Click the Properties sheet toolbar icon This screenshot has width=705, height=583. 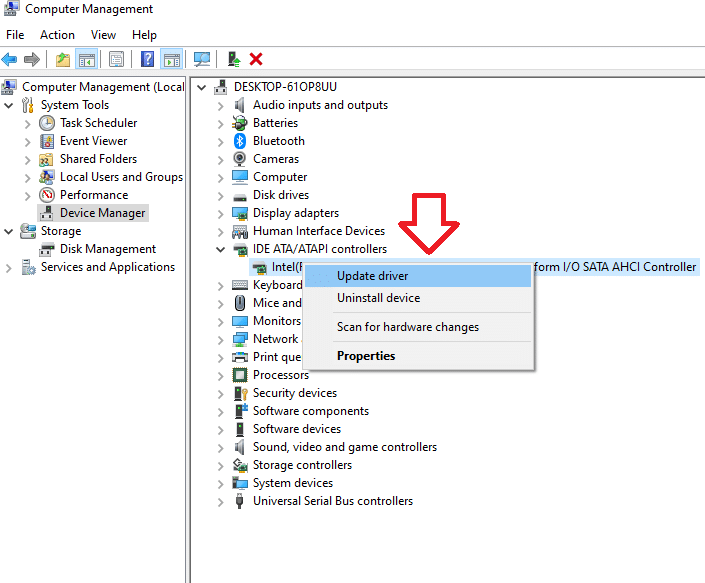(116, 59)
